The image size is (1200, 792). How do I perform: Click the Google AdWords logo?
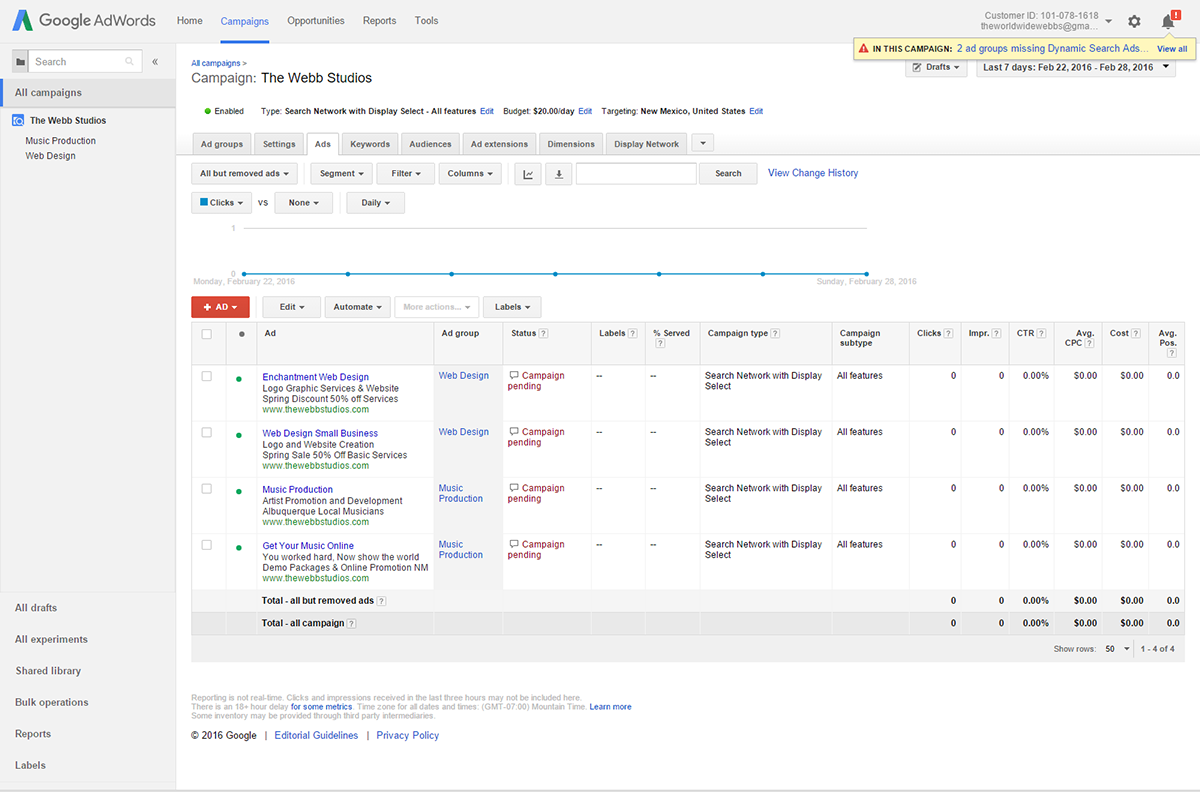tap(86, 21)
